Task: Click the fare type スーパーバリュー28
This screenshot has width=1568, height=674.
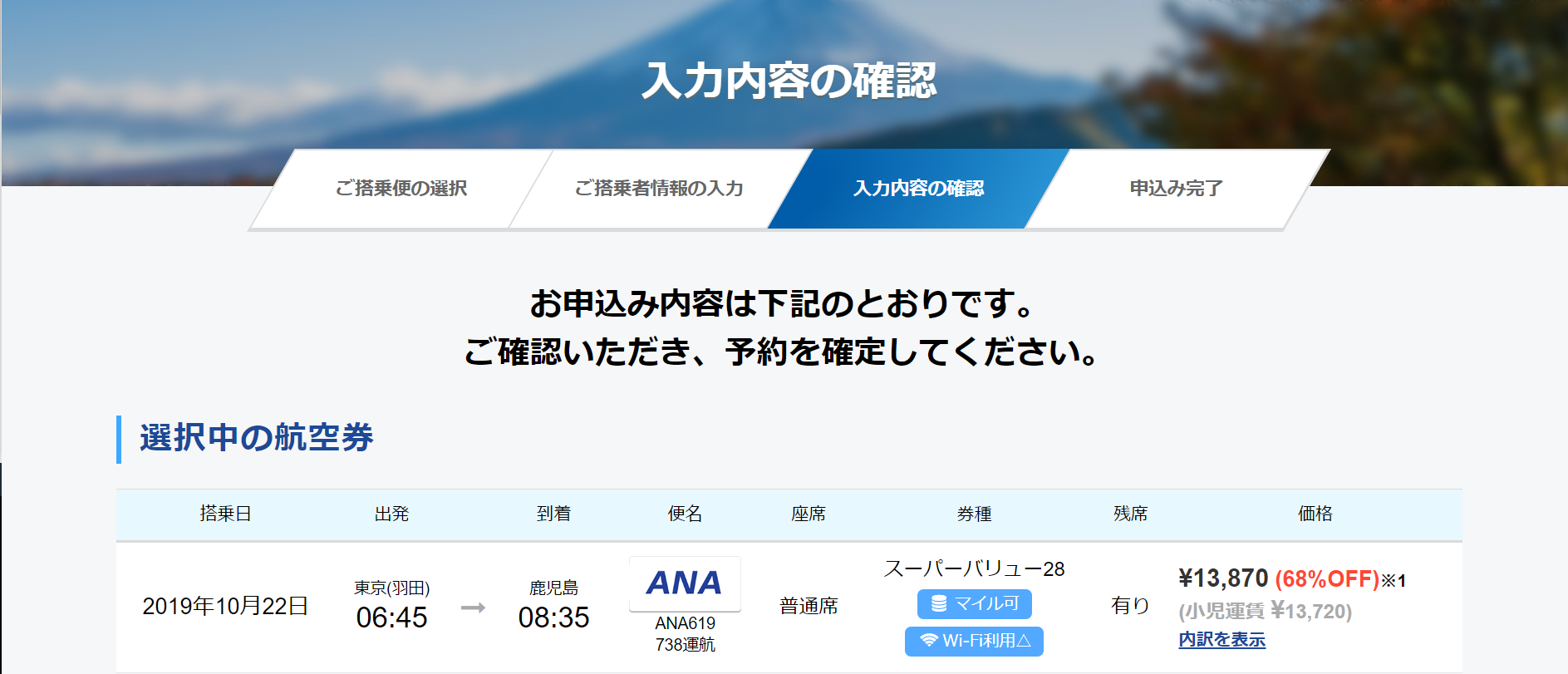Action: click(x=974, y=569)
